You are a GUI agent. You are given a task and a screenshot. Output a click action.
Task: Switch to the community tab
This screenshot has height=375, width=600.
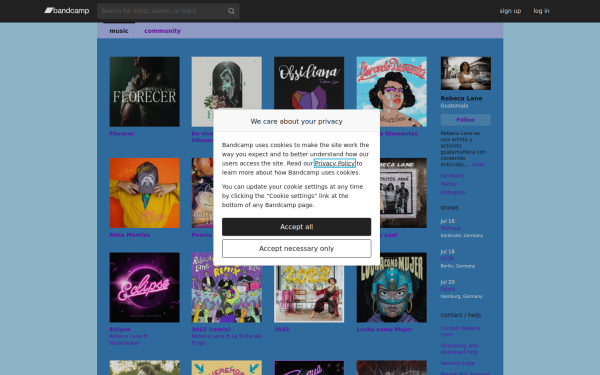coord(162,31)
